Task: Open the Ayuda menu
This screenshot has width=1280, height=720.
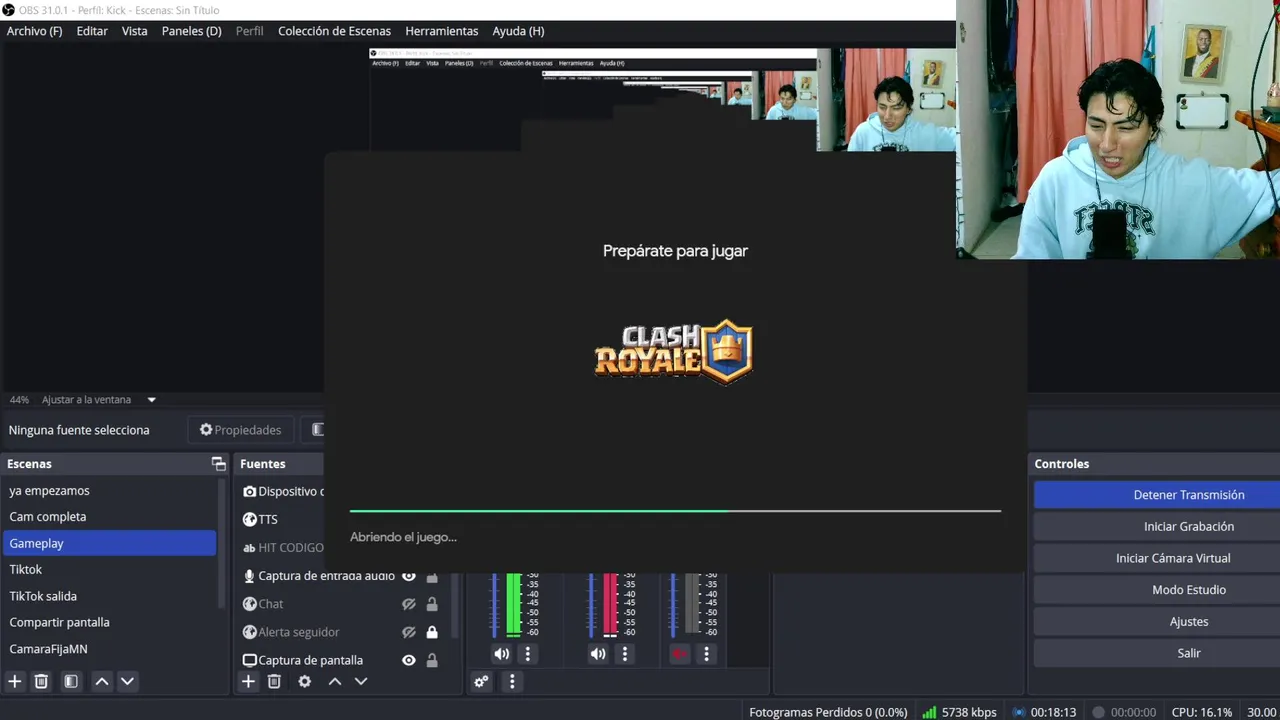Action: pyautogui.click(x=518, y=31)
